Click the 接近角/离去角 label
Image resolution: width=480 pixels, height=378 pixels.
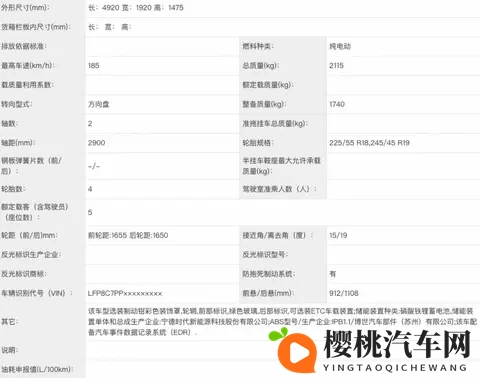click(x=277, y=235)
